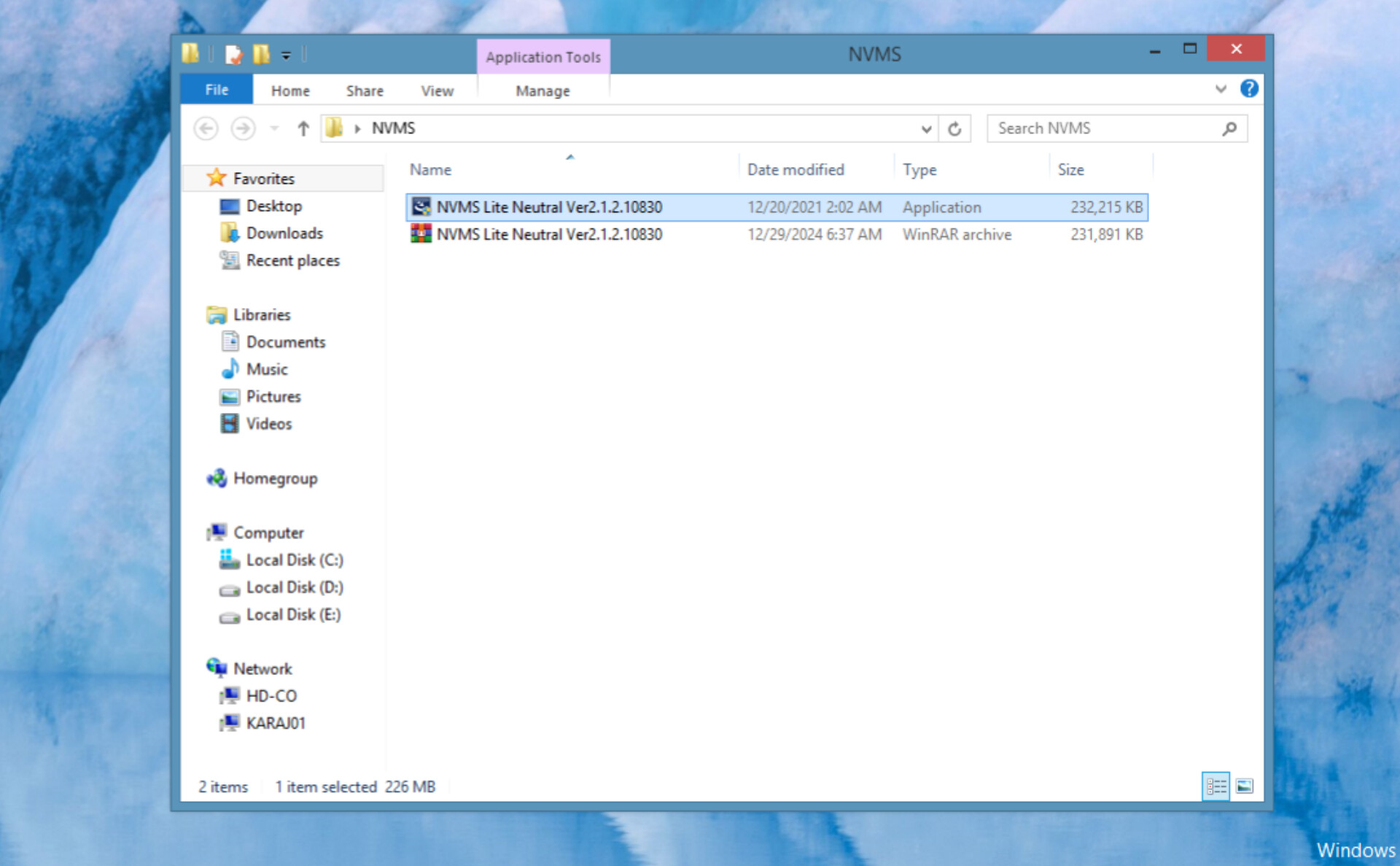Go up one folder level with arrow
Image resolution: width=1400 pixels, height=866 pixels.
click(303, 129)
